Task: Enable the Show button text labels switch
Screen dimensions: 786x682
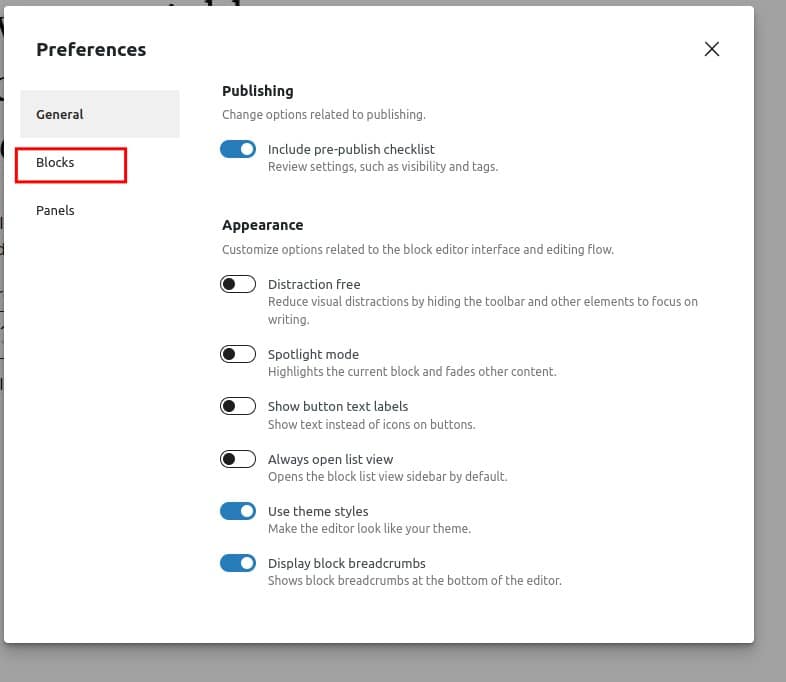Action: click(238, 406)
